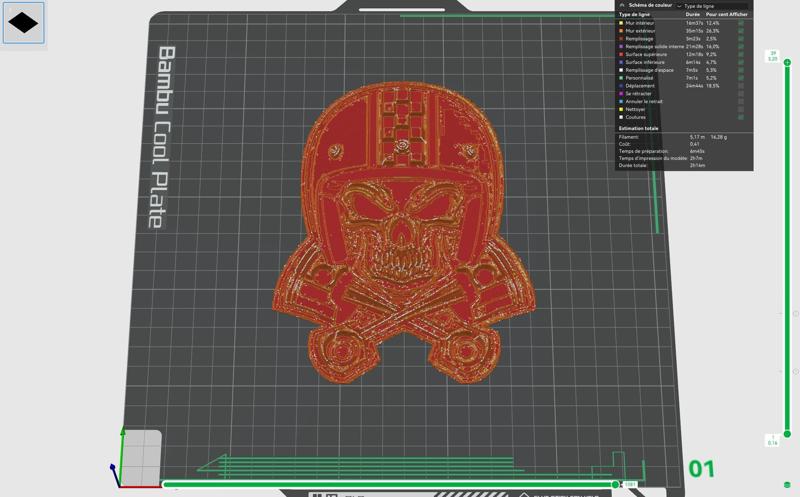Click the Déplacement row label

(640, 86)
